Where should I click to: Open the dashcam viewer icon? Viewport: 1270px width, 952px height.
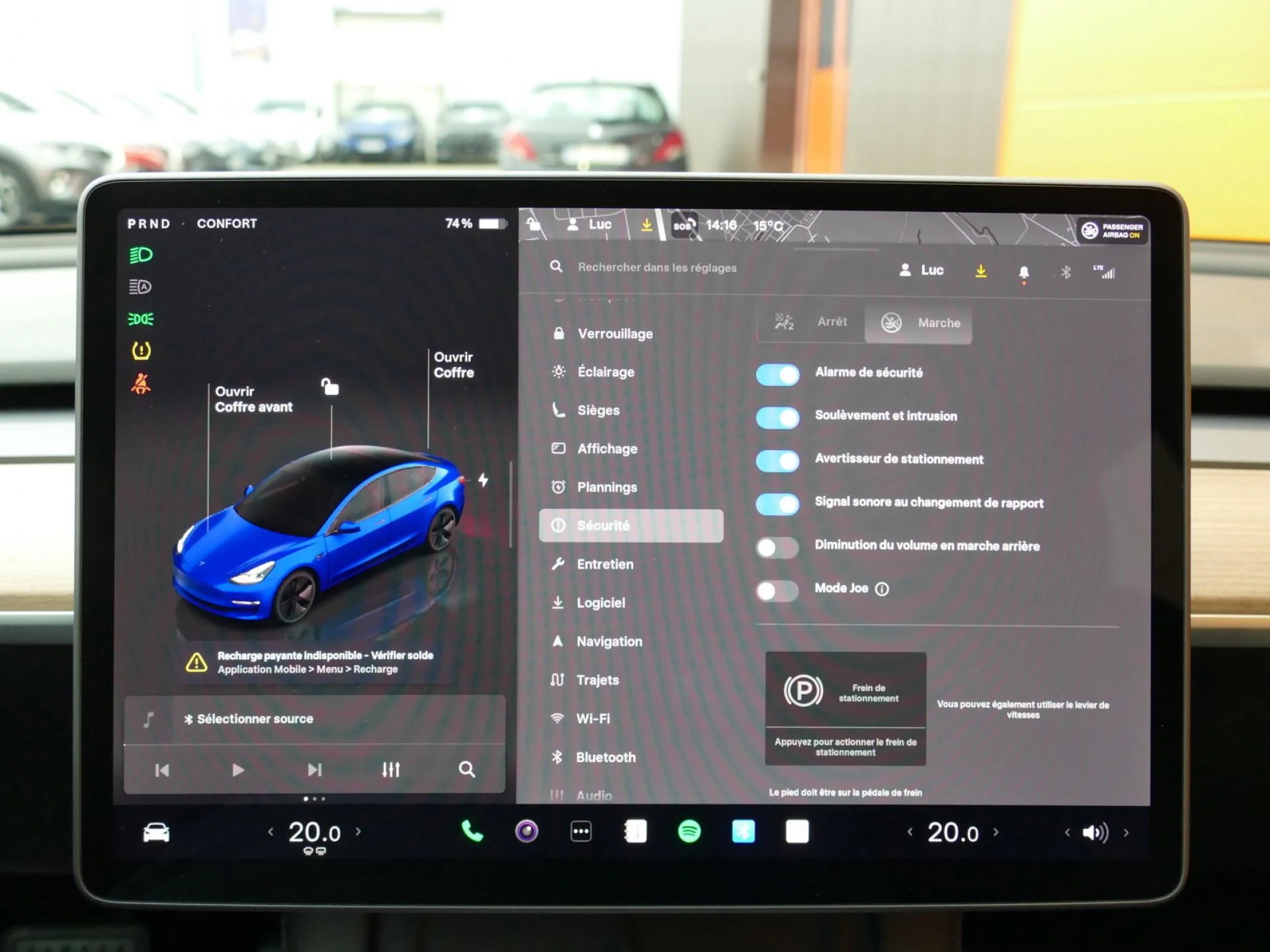(x=526, y=832)
